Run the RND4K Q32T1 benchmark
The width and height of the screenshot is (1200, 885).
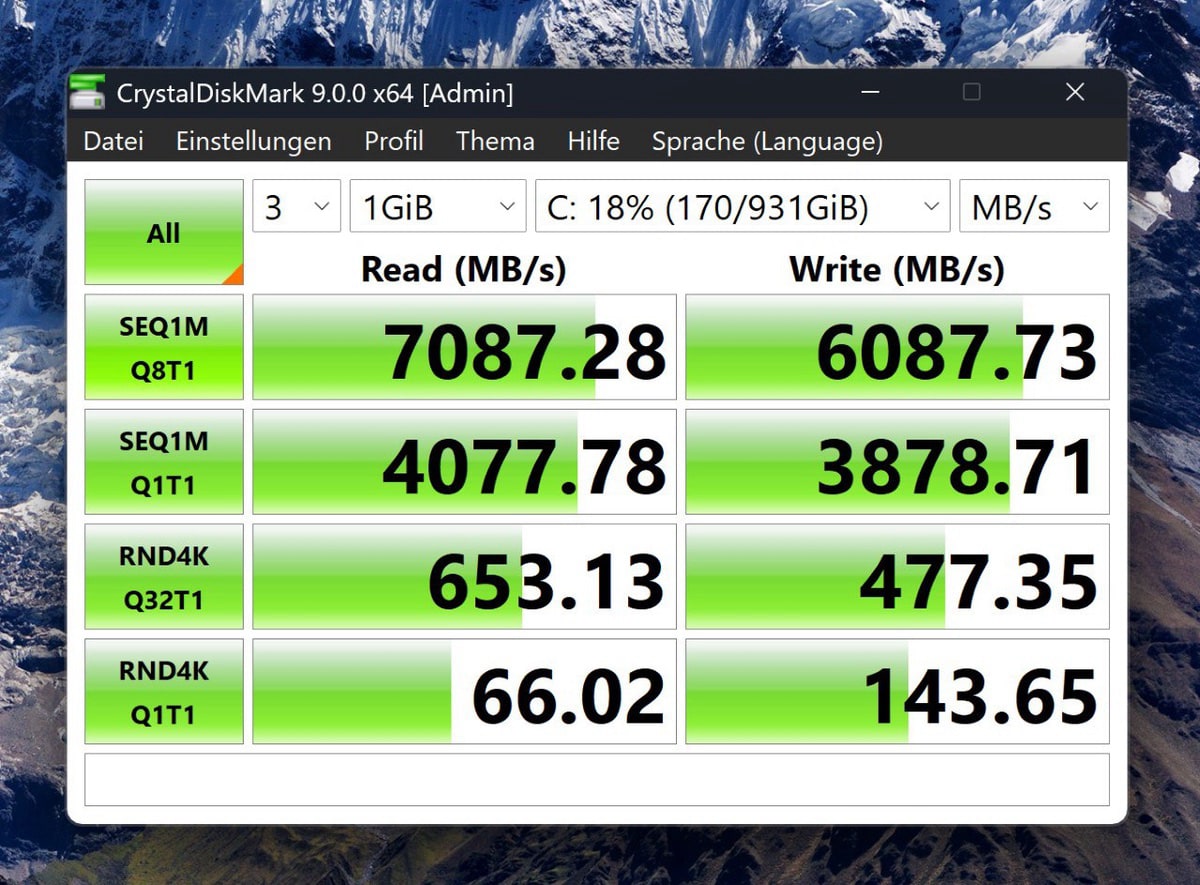(x=164, y=577)
